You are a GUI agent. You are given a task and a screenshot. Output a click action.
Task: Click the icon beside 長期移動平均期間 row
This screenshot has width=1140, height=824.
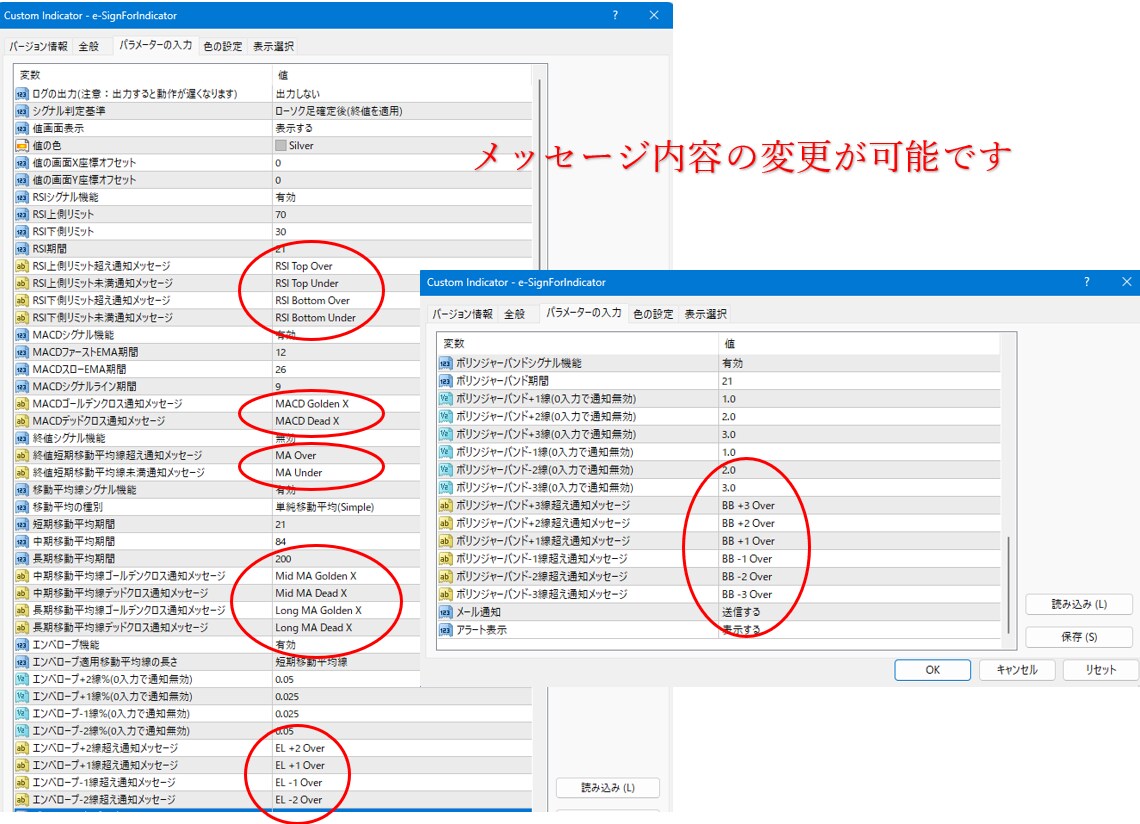coord(22,559)
